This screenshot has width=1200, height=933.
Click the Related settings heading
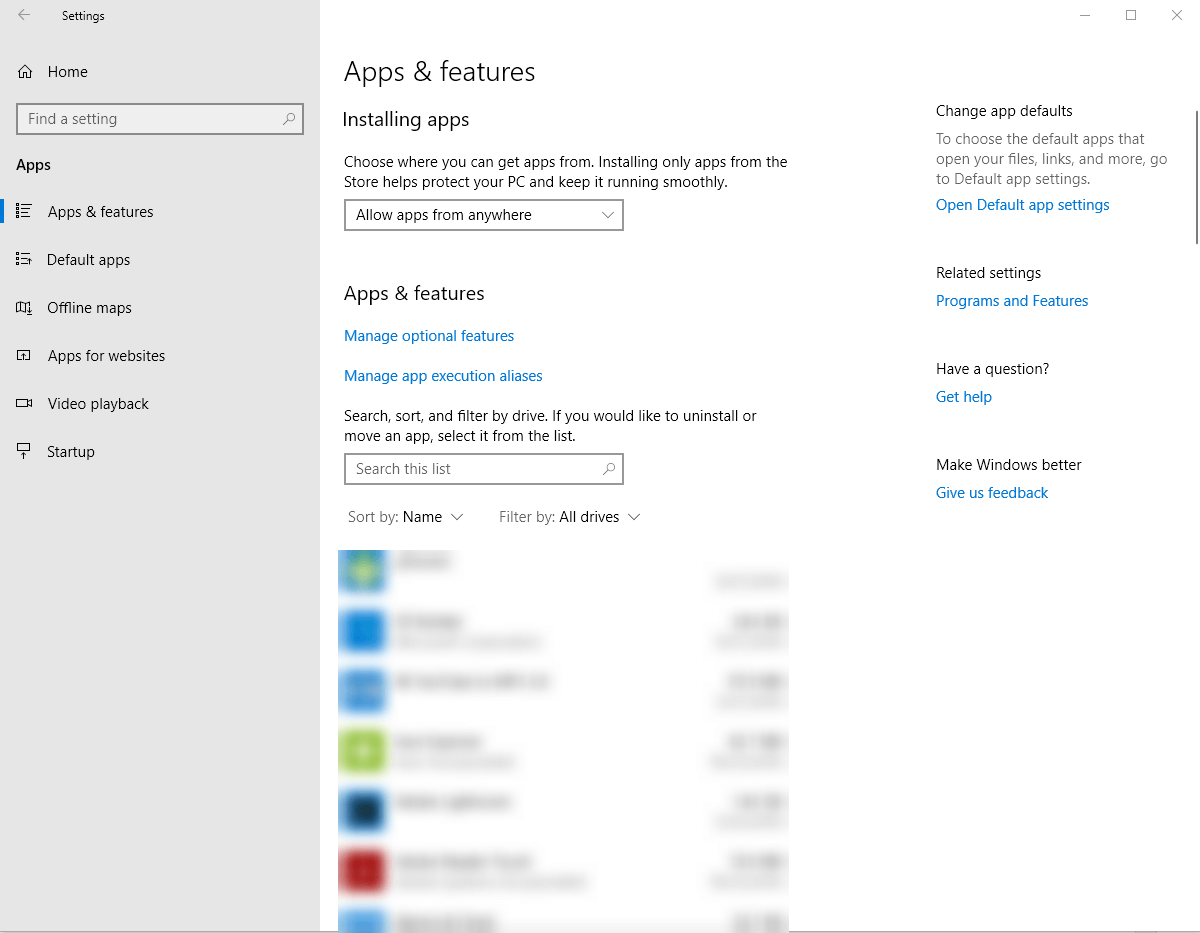tap(988, 273)
